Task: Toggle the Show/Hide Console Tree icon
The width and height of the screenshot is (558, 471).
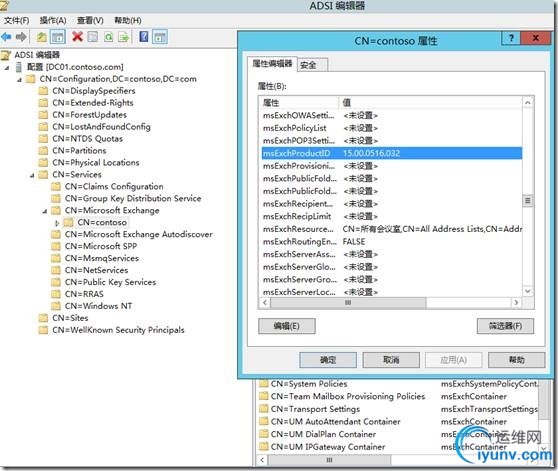Action: [x=58, y=37]
